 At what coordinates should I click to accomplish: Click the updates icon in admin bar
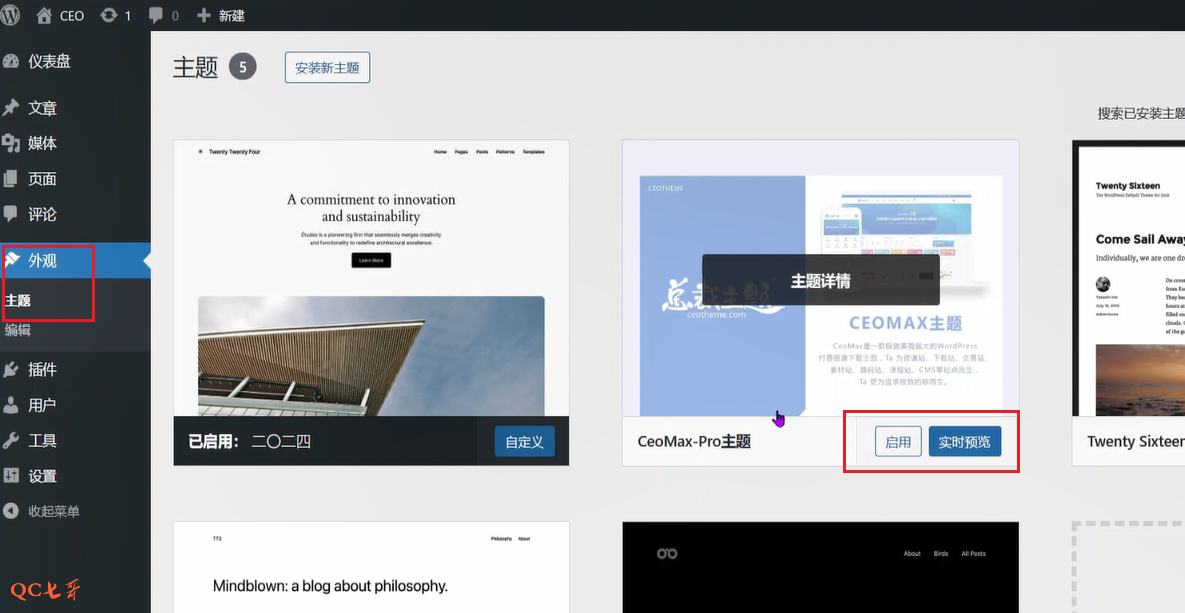[108, 15]
